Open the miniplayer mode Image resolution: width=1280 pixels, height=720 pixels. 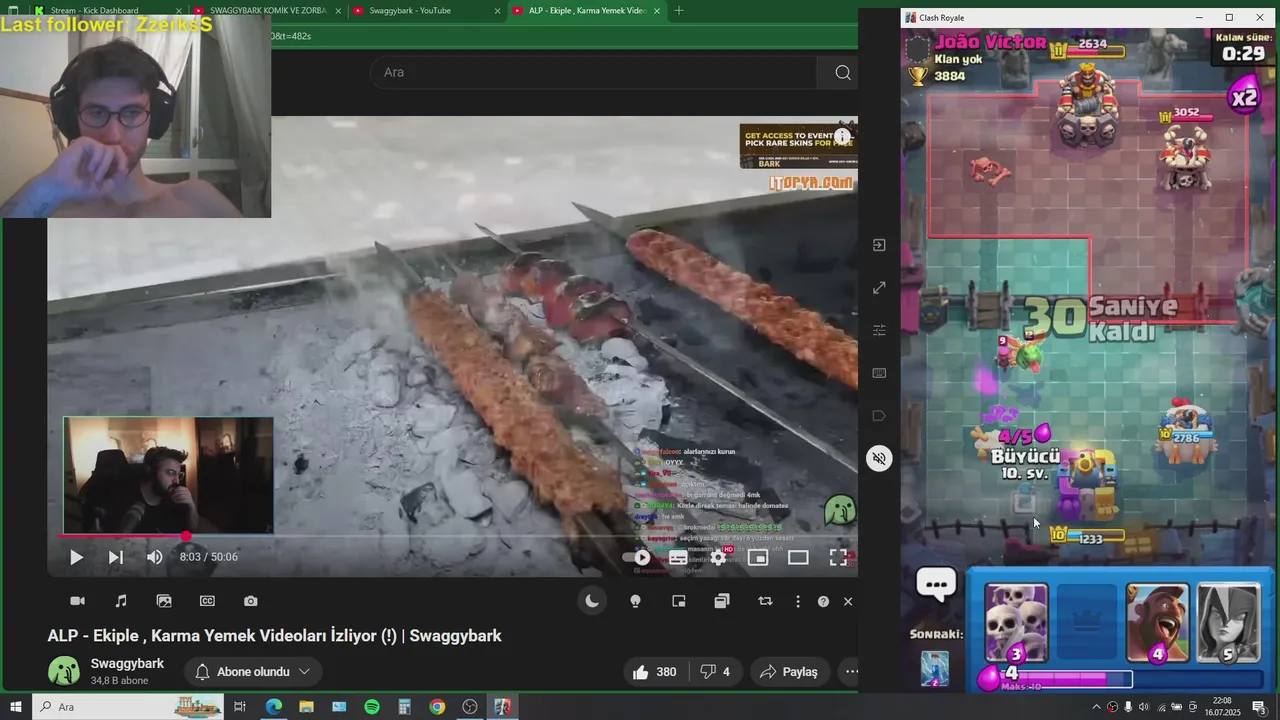pos(758,558)
